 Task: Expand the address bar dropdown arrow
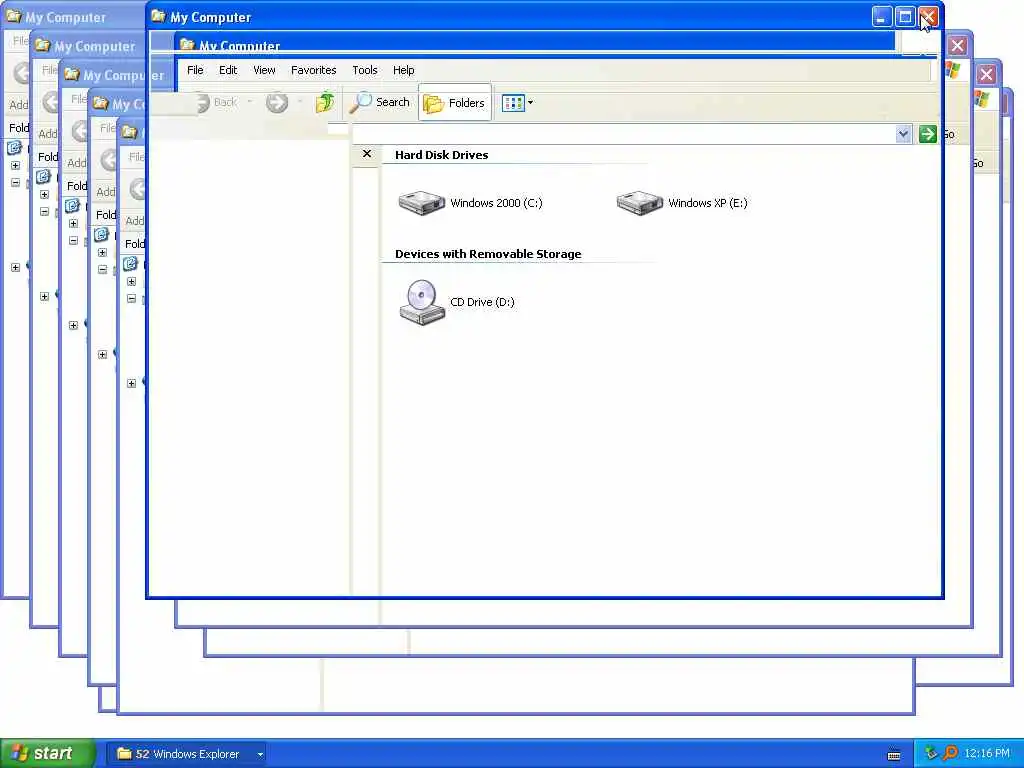click(x=903, y=135)
